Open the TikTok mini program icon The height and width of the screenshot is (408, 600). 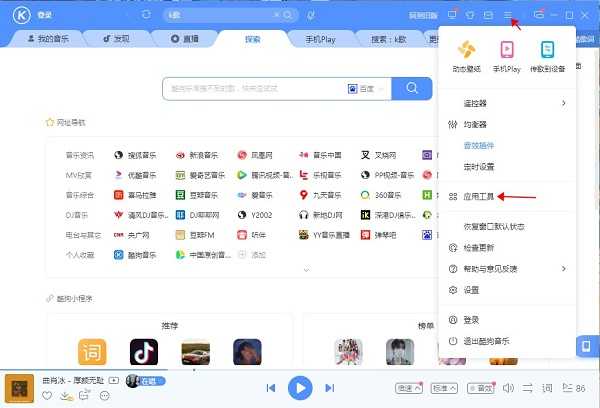(144, 352)
